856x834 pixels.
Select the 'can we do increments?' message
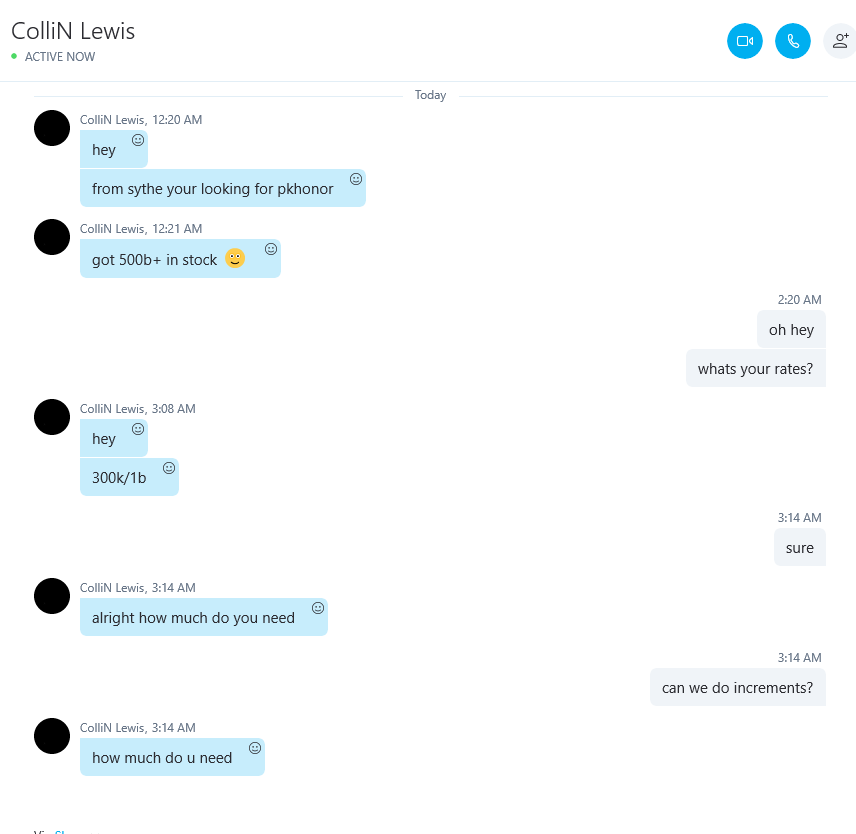[x=738, y=687]
